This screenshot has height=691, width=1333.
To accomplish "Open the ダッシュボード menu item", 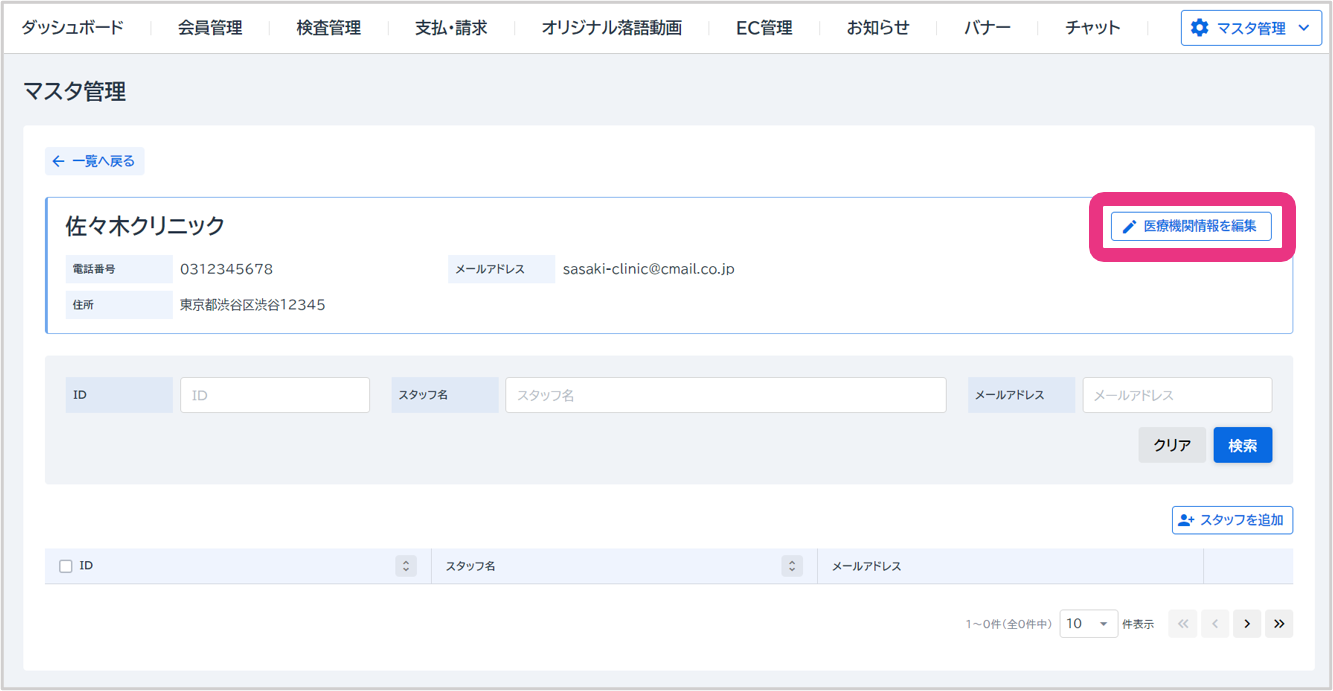I will 73,28.
